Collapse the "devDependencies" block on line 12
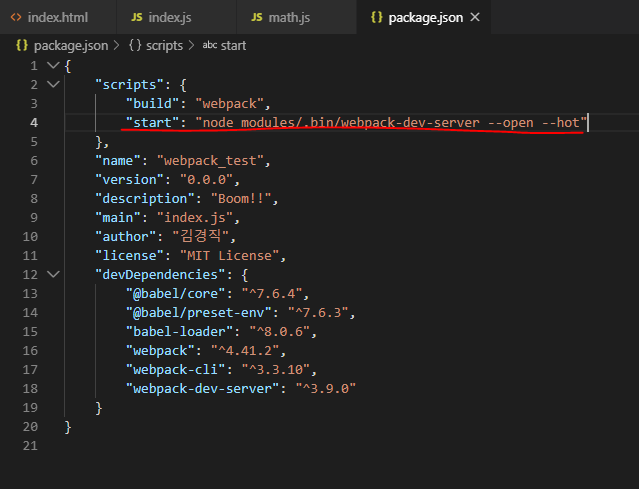The image size is (639, 489). click(51, 274)
